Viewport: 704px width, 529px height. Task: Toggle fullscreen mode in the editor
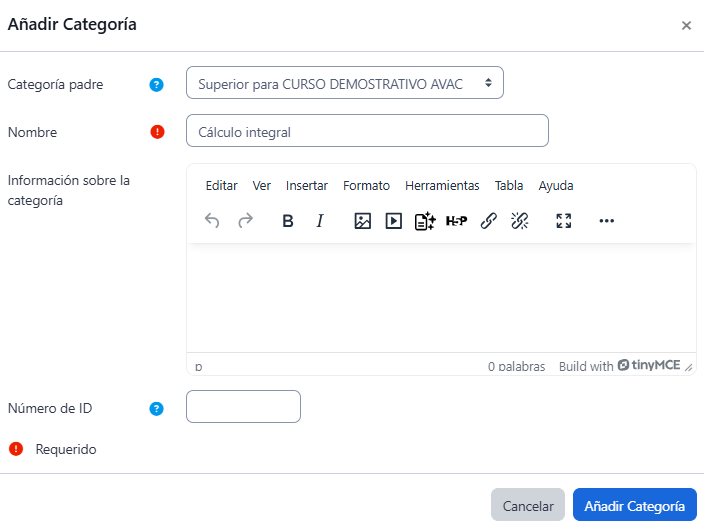coord(564,221)
